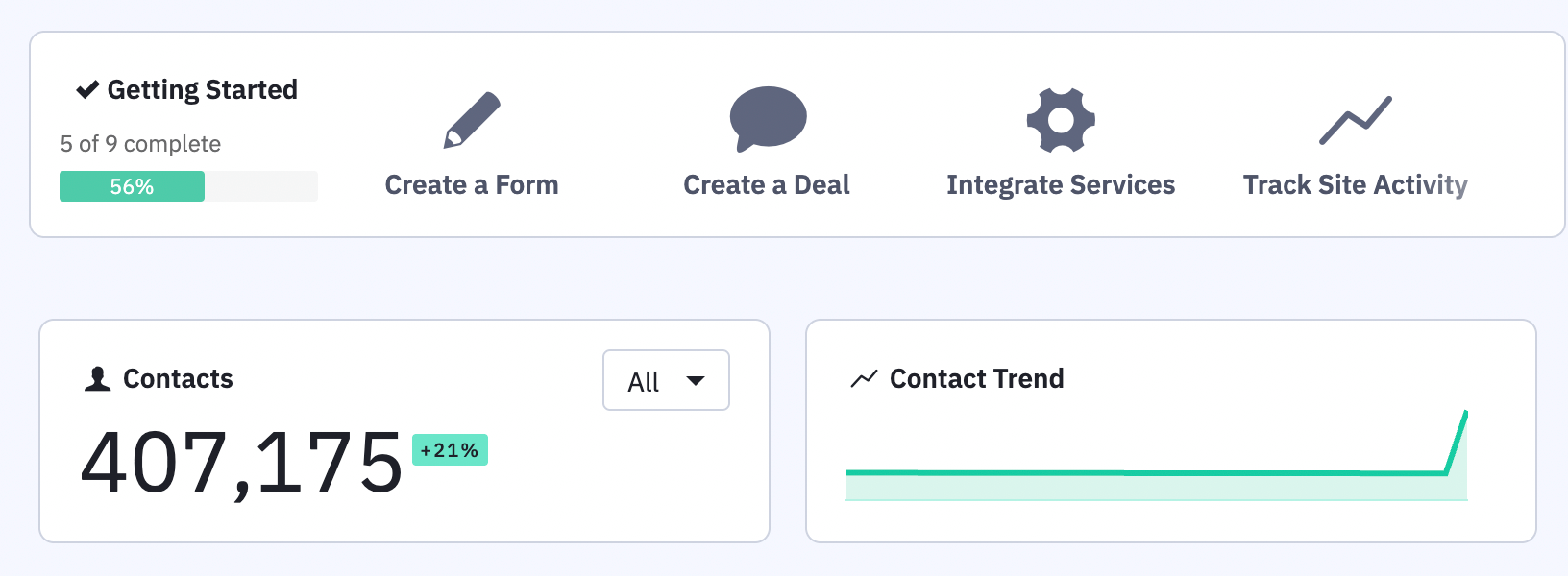Click the checkmark icon beside Getting Started
The height and width of the screenshot is (576, 1568).
click(87, 90)
